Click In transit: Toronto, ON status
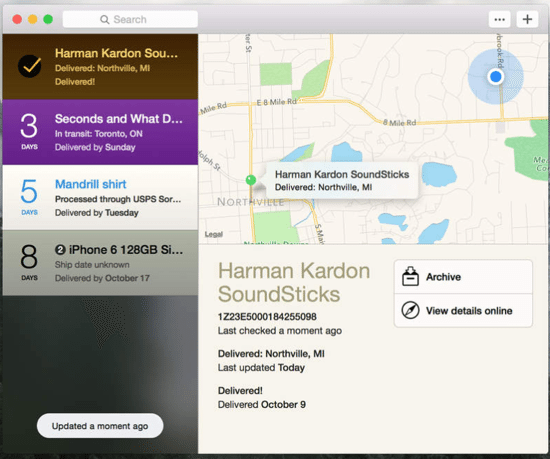The image size is (550, 459). pyautogui.click(x=99, y=134)
